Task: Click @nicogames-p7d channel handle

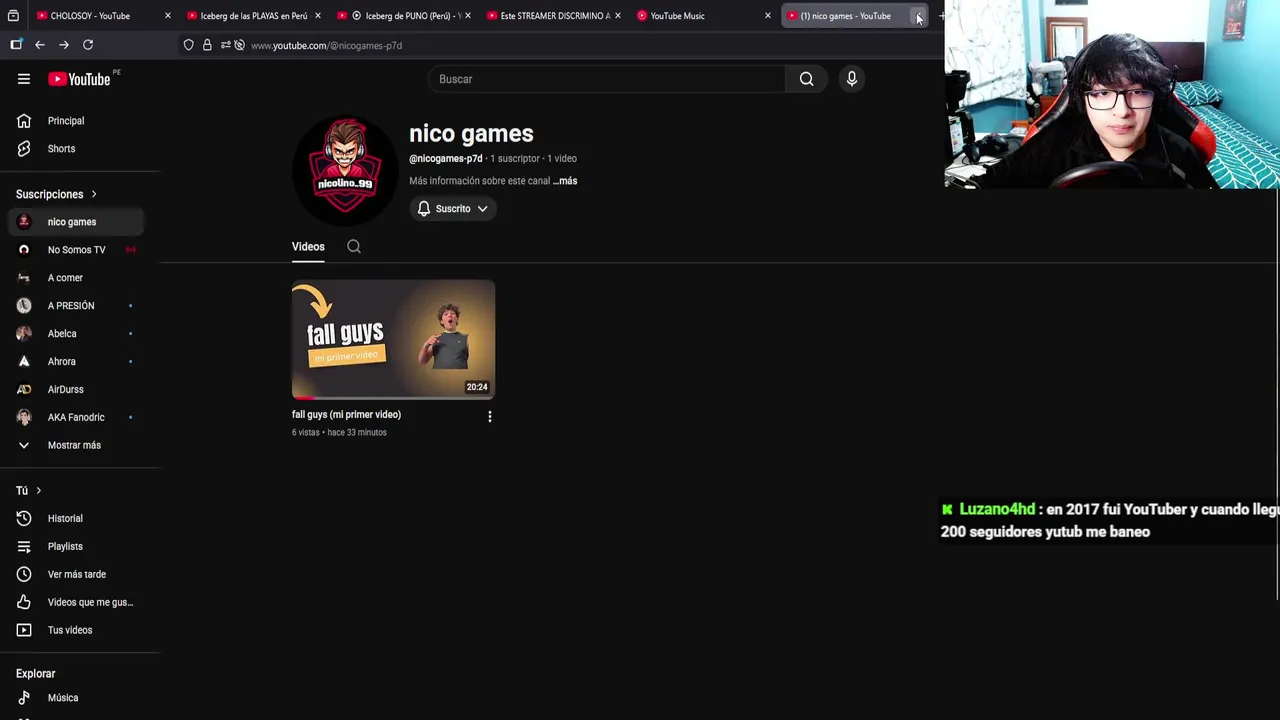Action: (x=446, y=158)
